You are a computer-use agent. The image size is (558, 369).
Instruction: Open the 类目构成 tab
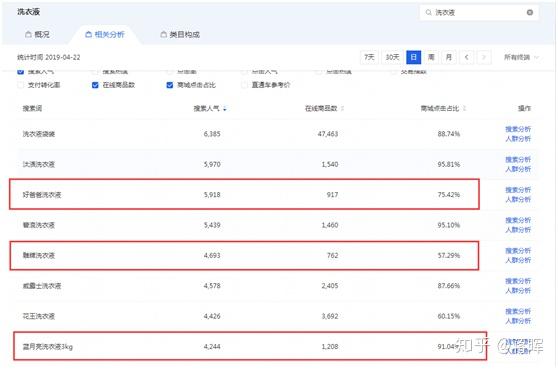[180, 35]
